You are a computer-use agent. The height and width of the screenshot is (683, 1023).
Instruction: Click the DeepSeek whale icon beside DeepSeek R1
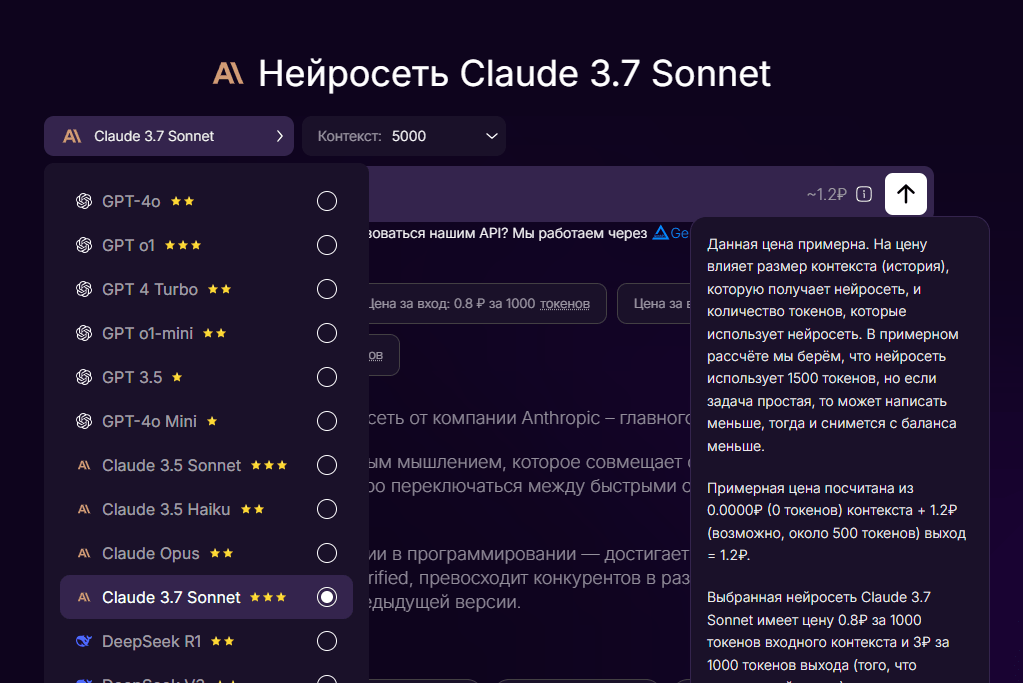(x=84, y=641)
